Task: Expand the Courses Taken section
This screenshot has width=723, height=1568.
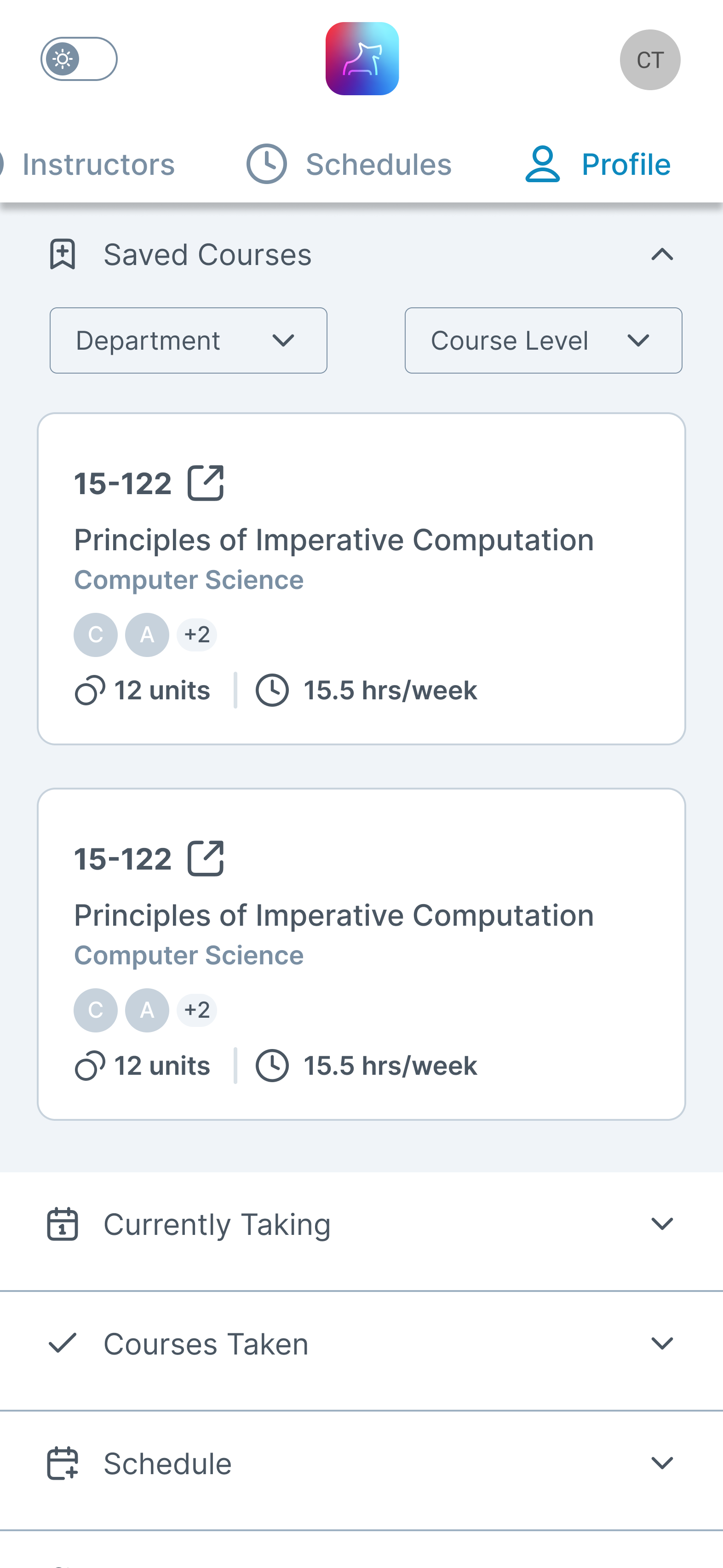Action: click(x=661, y=1343)
